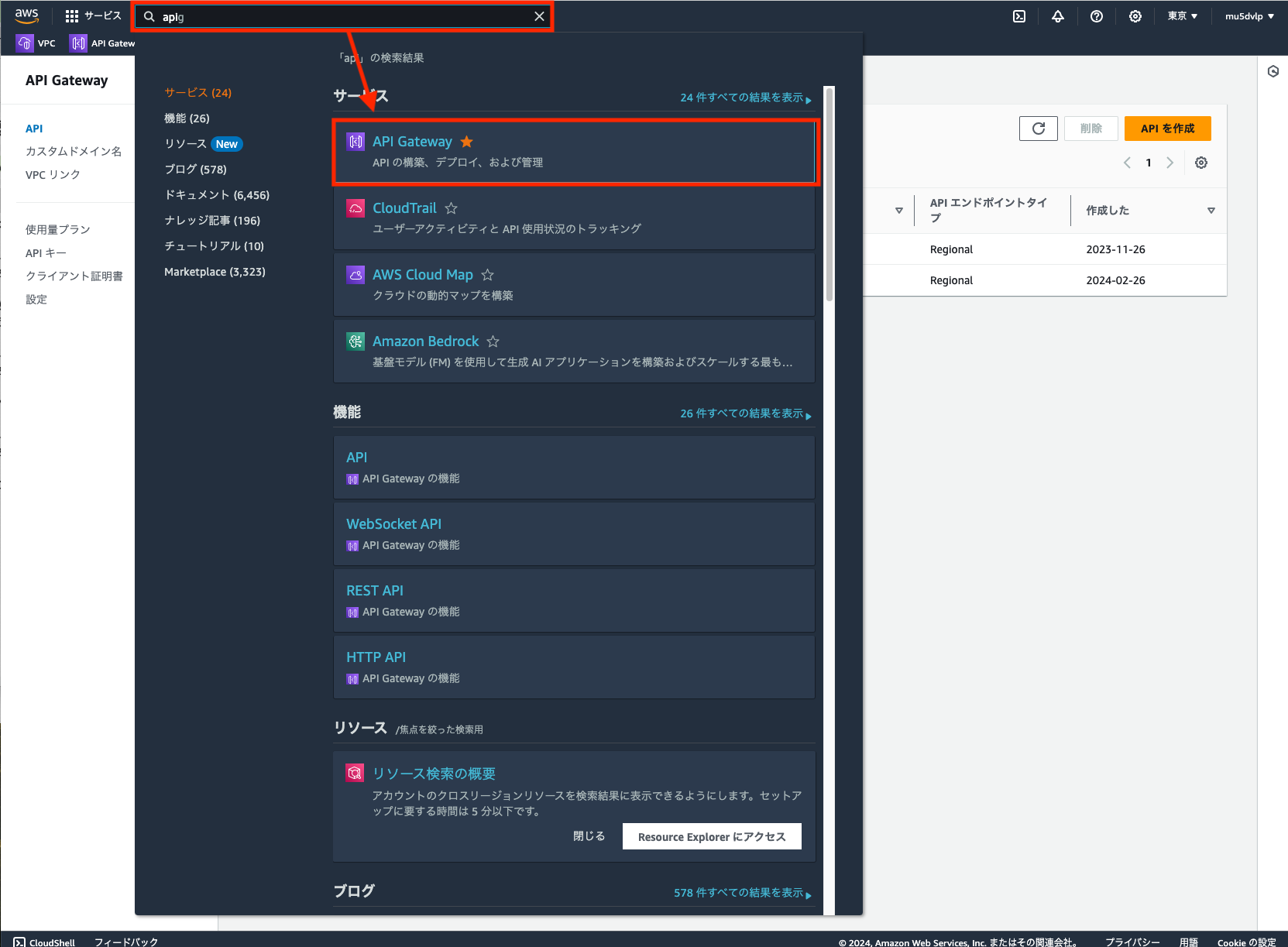Click the AWS Cloud Map icon
This screenshot has width=1288, height=947.
355,275
